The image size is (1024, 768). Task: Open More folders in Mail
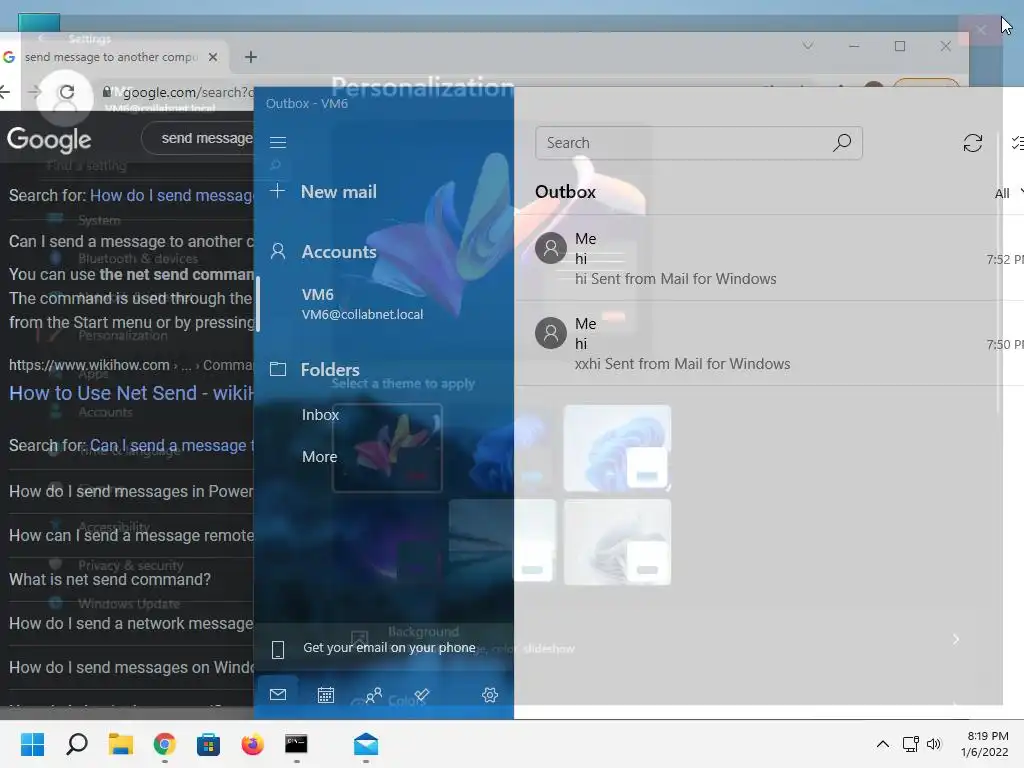click(x=319, y=456)
